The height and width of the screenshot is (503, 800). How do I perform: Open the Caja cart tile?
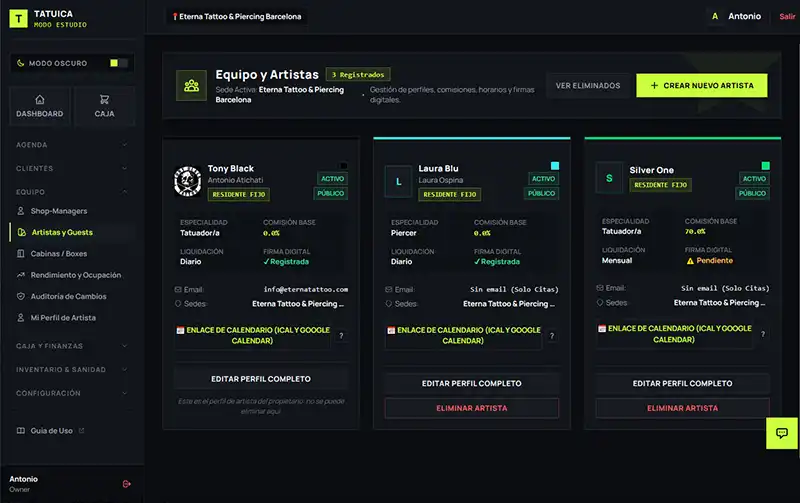(x=105, y=106)
